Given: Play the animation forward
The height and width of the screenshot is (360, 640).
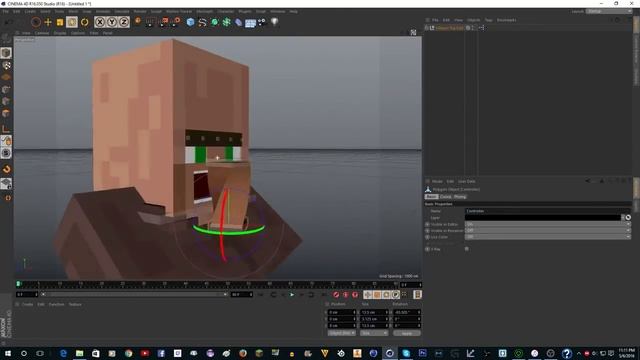Looking at the screenshot, I should tap(292, 294).
